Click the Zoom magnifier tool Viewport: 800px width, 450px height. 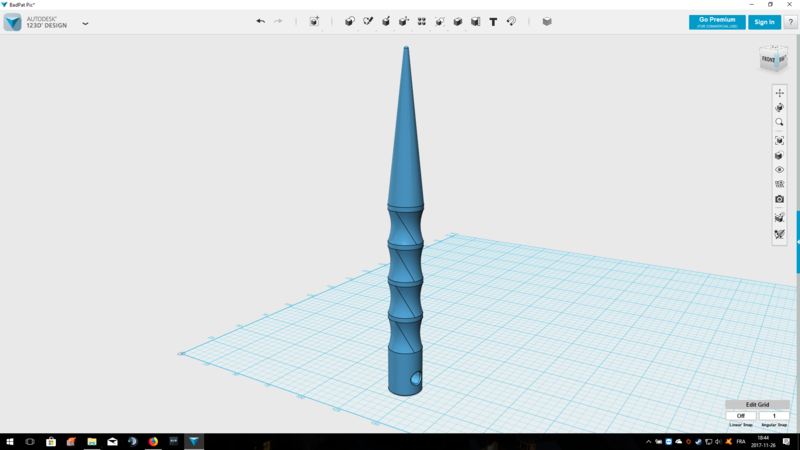(x=780, y=123)
